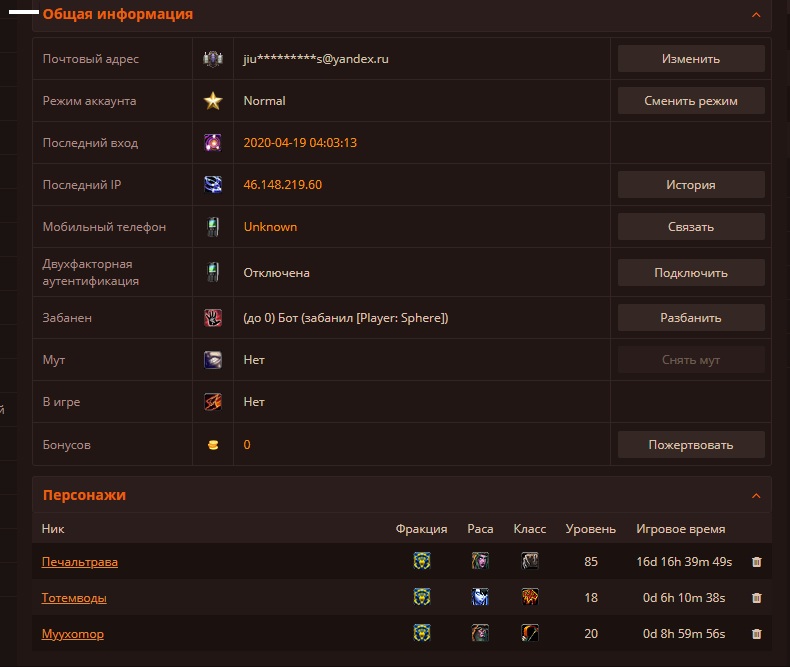Screen dimensions: 790x667
Task: Click the gold coins icon for Бонусов
Action: point(213,445)
